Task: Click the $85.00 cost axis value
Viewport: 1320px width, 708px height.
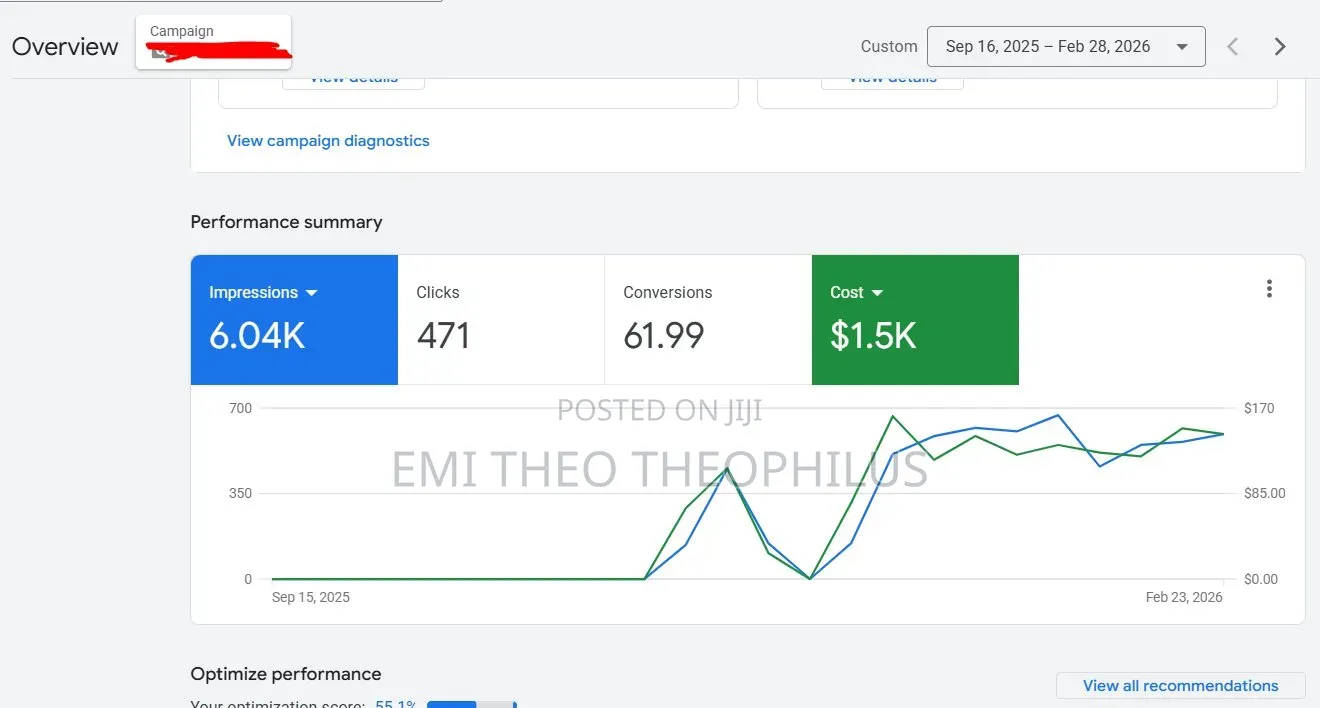Action: [1265, 493]
